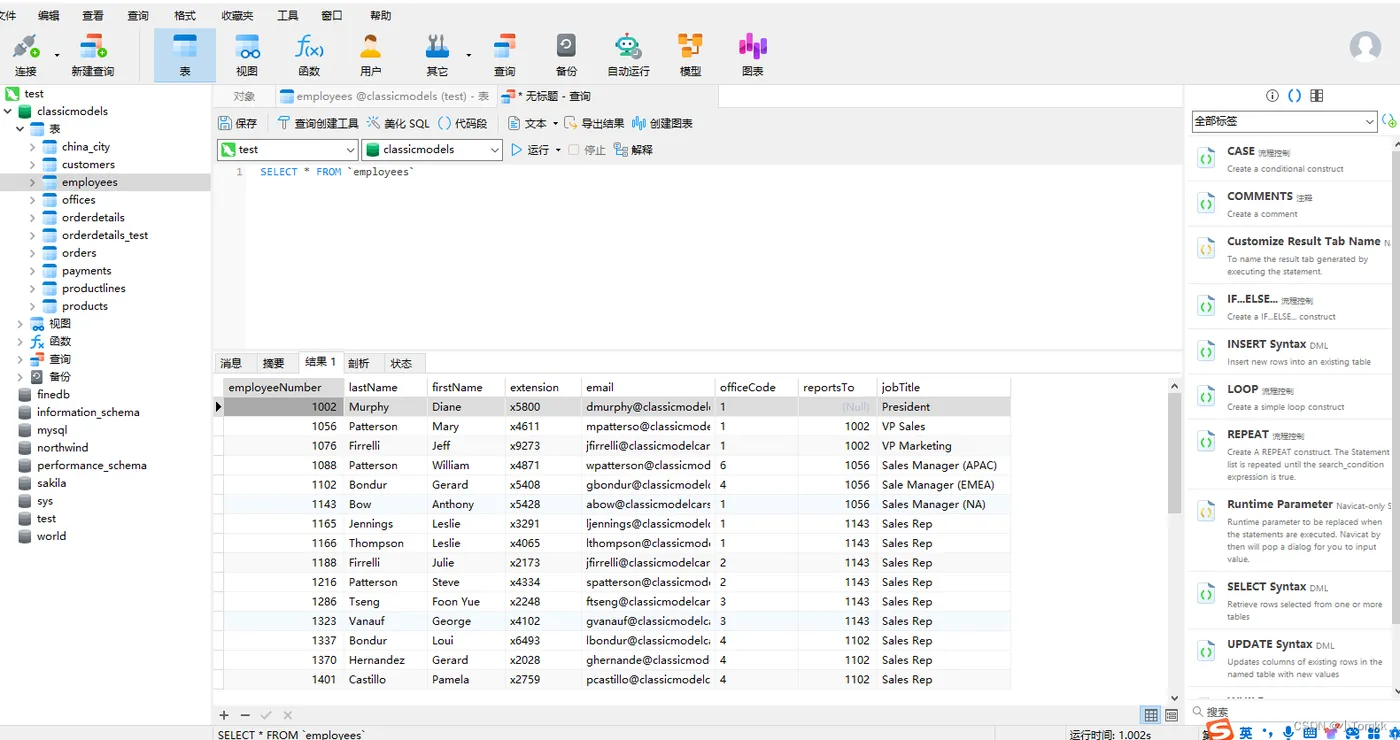The width and height of the screenshot is (1400, 740).
Task: Open the 模型 model toolbar icon
Action: (690, 55)
